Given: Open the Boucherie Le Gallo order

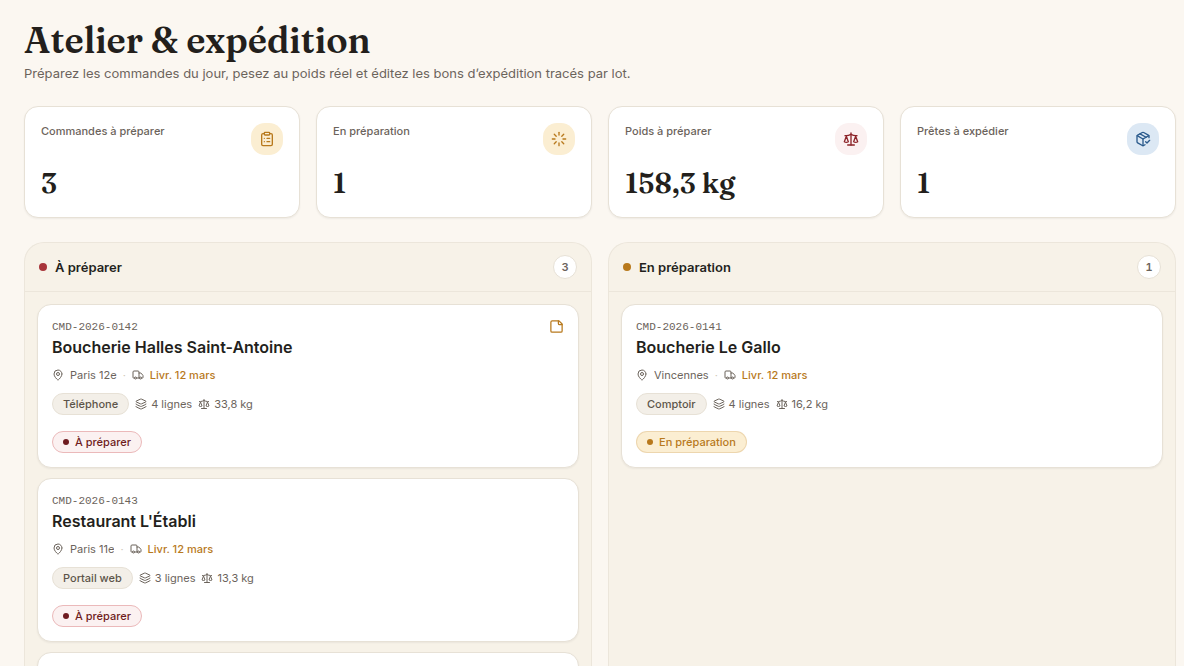Looking at the screenshot, I should point(892,386).
